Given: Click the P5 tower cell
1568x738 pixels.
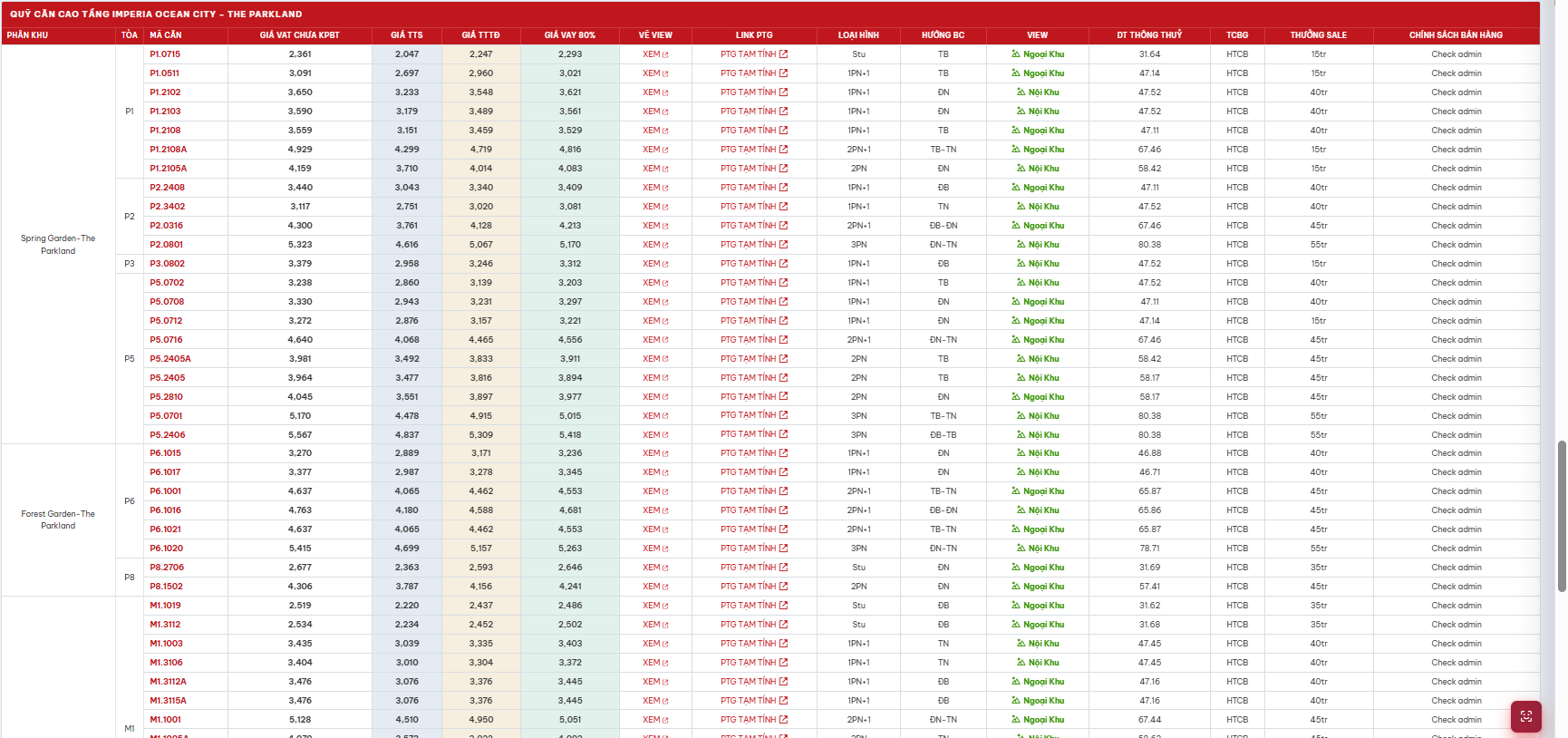Looking at the screenshot, I should (130, 359).
